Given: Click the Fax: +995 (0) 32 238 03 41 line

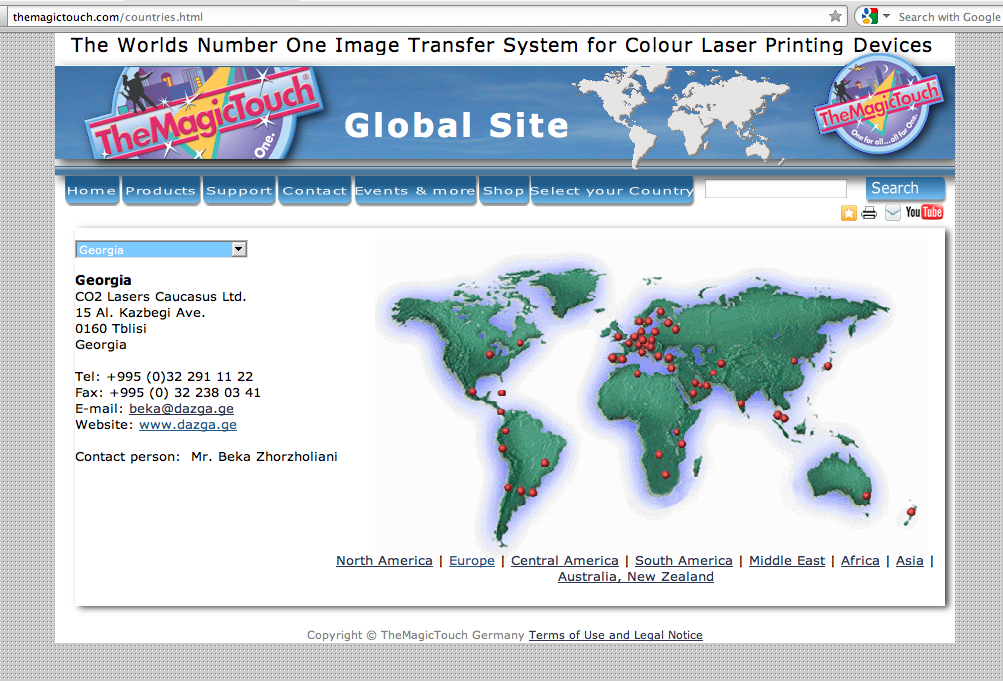Looking at the screenshot, I should (168, 393).
